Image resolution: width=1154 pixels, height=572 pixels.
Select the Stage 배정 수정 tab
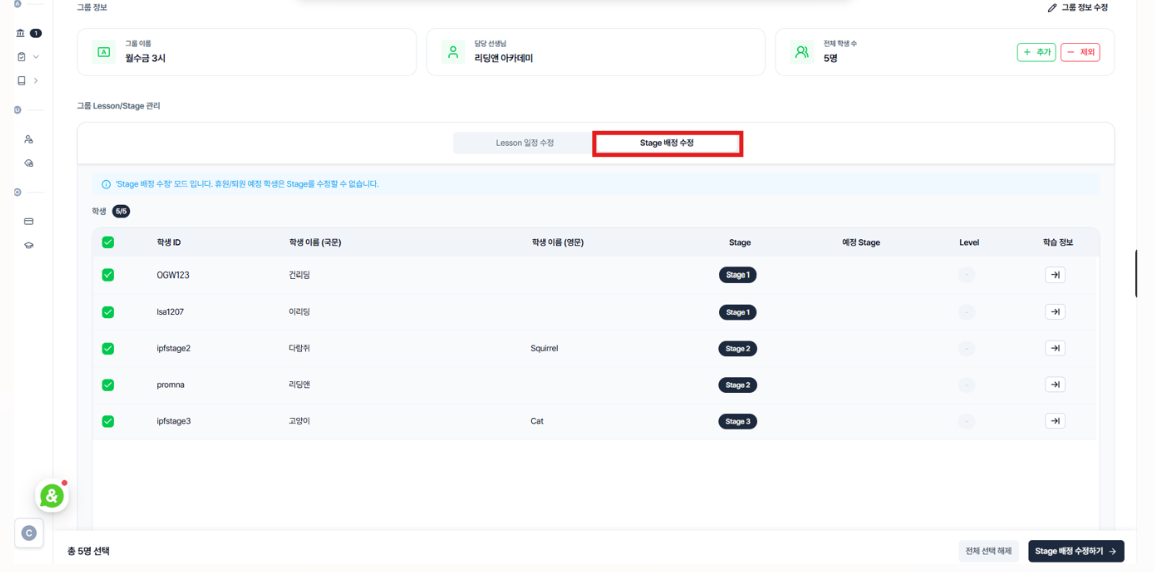(x=668, y=144)
